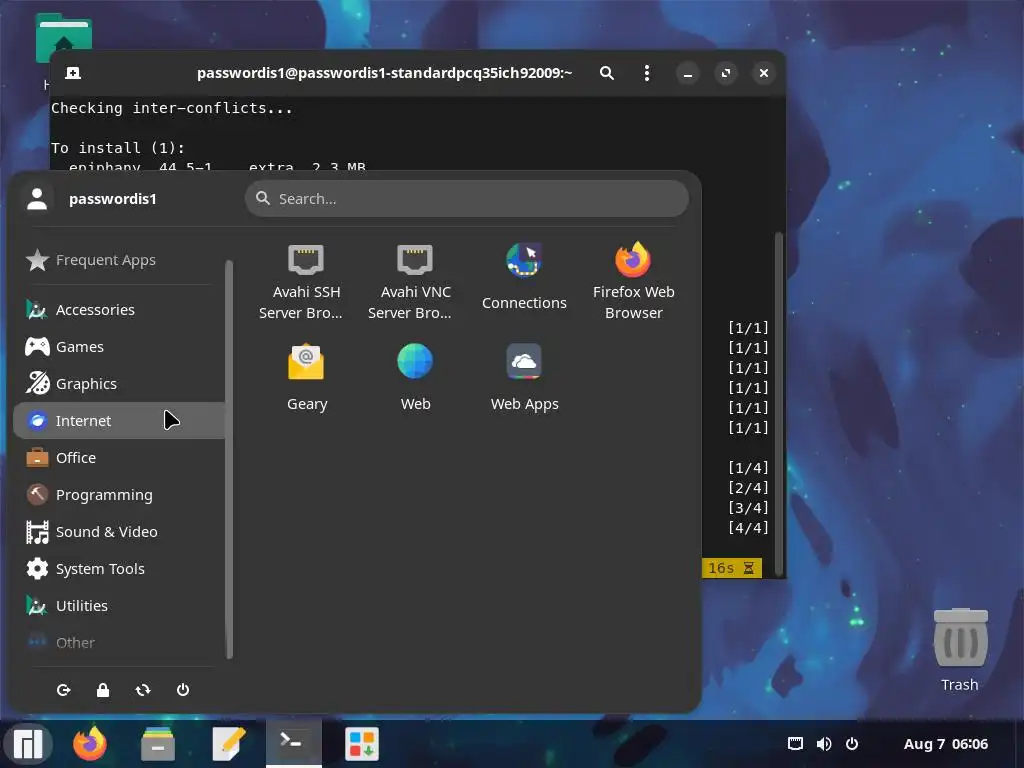Launch the Connections app
Screen dimensions: 1024x768
pos(524,277)
